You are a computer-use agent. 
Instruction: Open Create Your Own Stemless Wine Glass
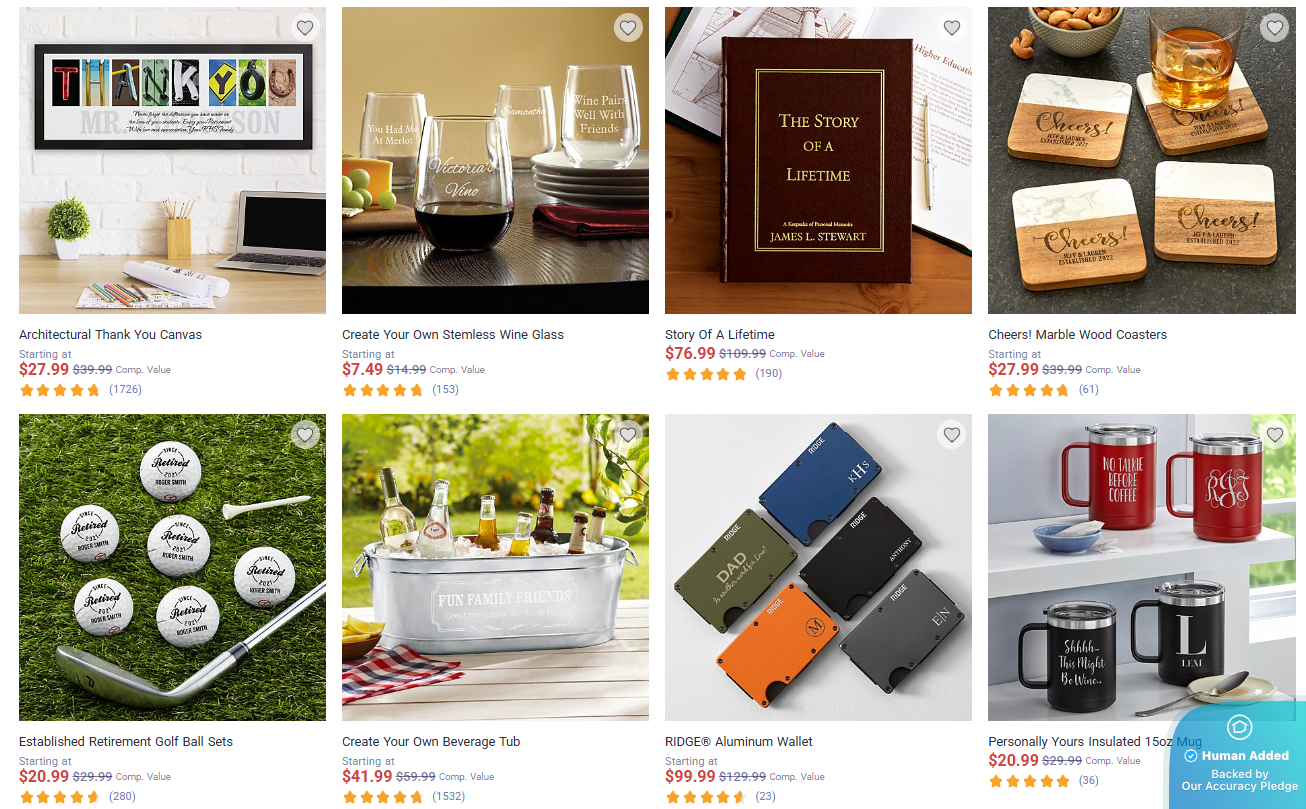(453, 335)
